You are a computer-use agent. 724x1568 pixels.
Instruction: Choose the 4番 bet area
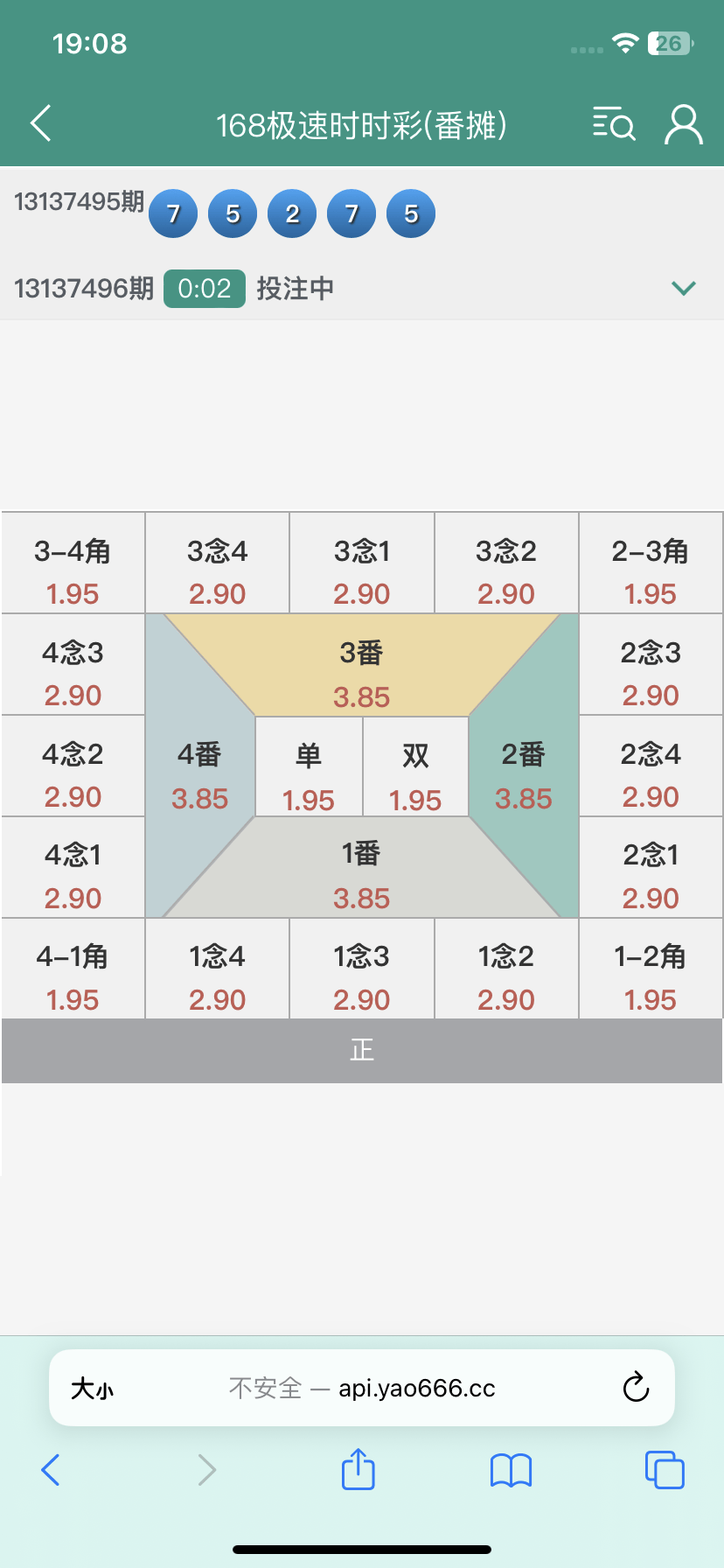[199, 774]
